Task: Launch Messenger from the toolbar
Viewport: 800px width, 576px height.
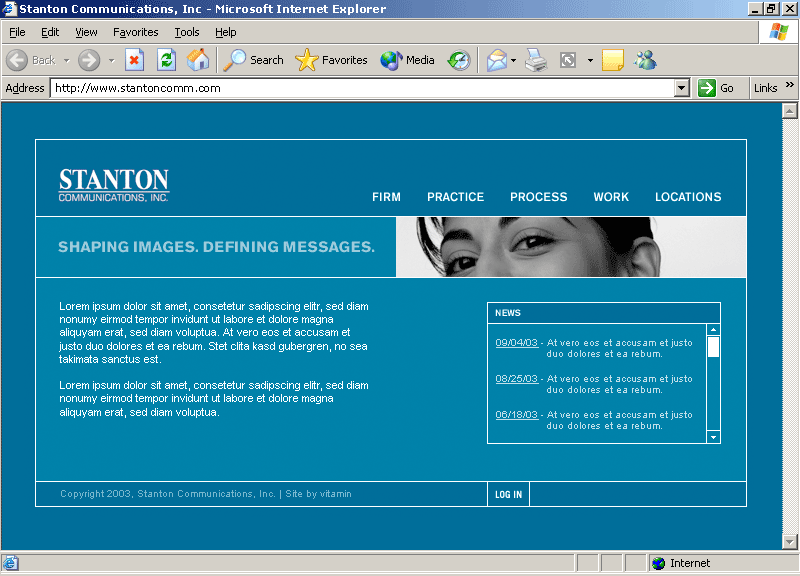Action: tap(645, 60)
